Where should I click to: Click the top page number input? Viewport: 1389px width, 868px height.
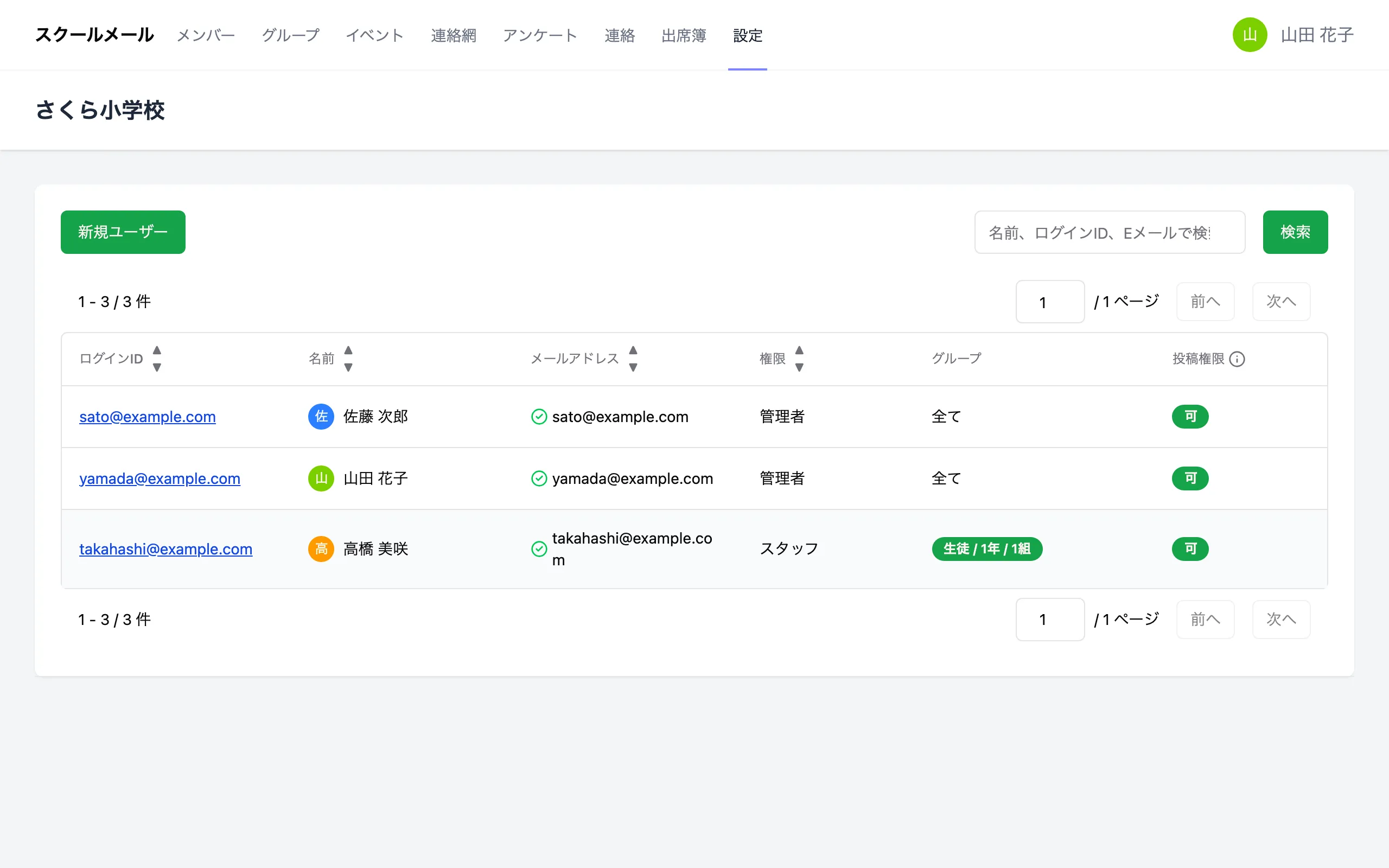pyautogui.click(x=1050, y=302)
